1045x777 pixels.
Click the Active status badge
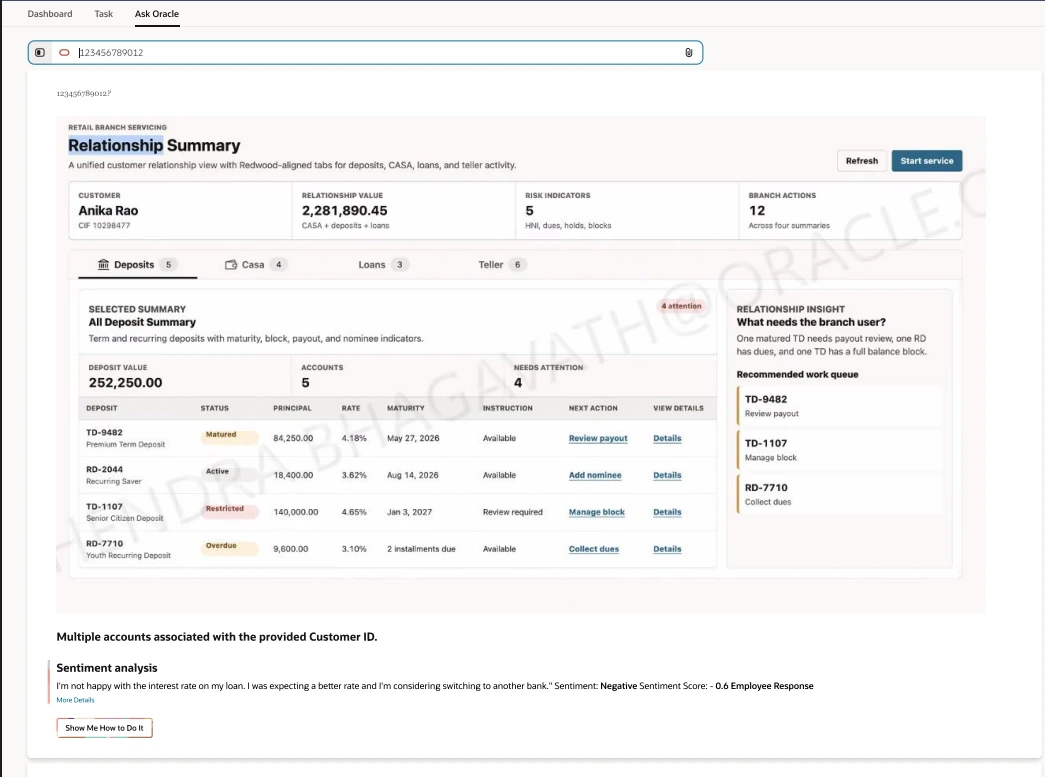pyautogui.click(x=229, y=472)
